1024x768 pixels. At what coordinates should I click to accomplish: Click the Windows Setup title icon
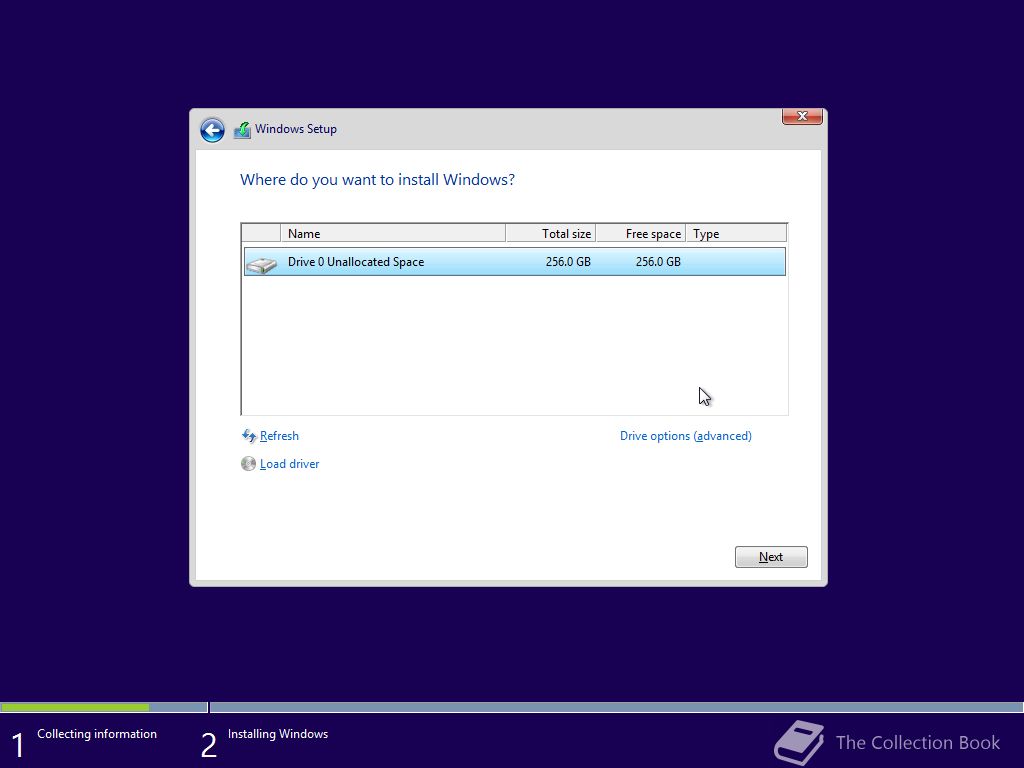coord(242,129)
